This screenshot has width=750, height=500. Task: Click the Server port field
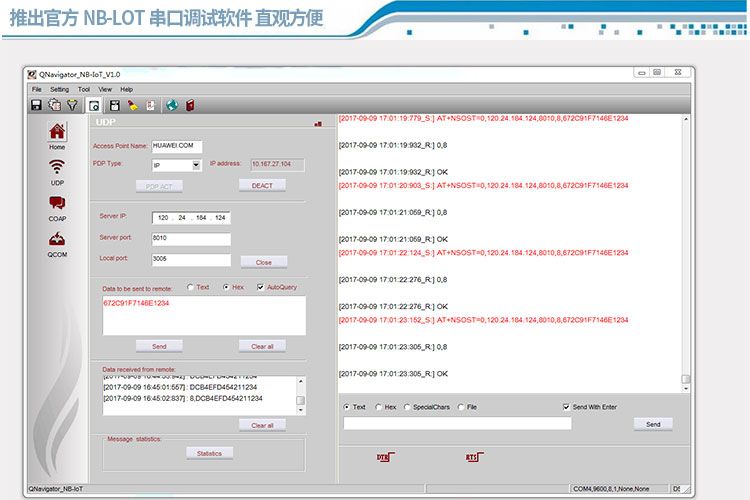[x=191, y=239]
